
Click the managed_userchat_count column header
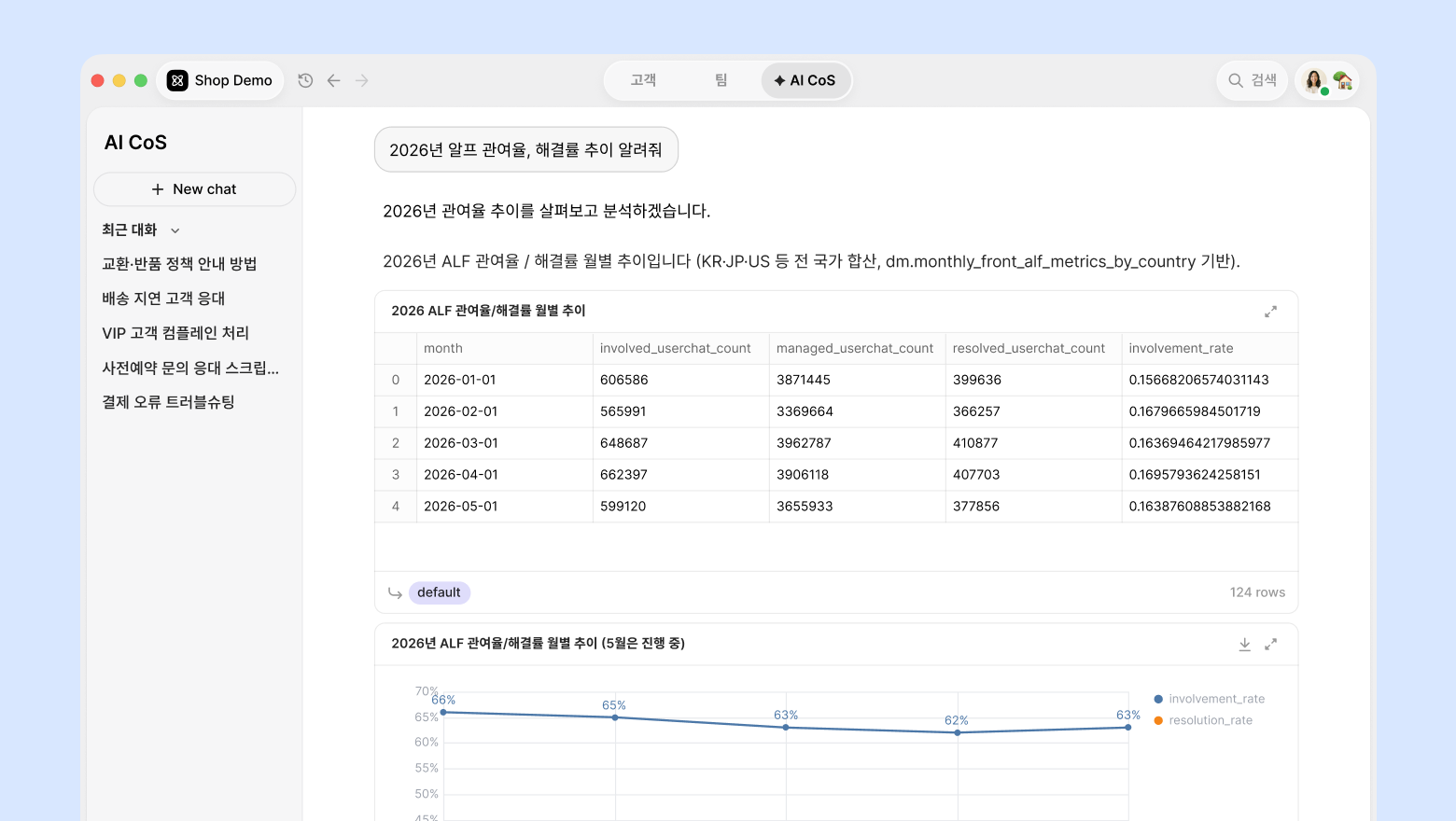coord(858,348)
